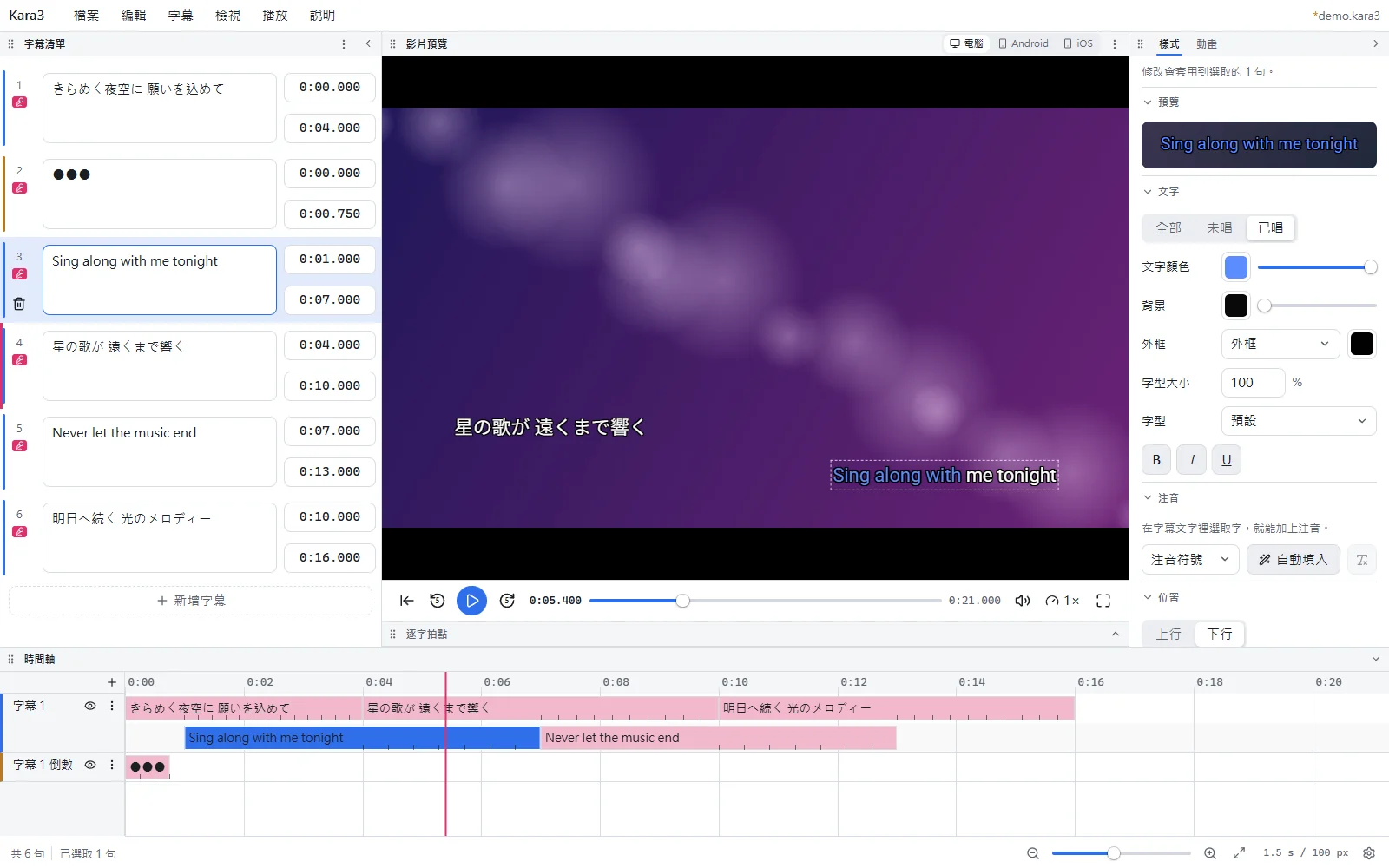Open 字幕清單 panel more-options menu
The height and width of the screenshot is (868, 1389).
point(344,44)
